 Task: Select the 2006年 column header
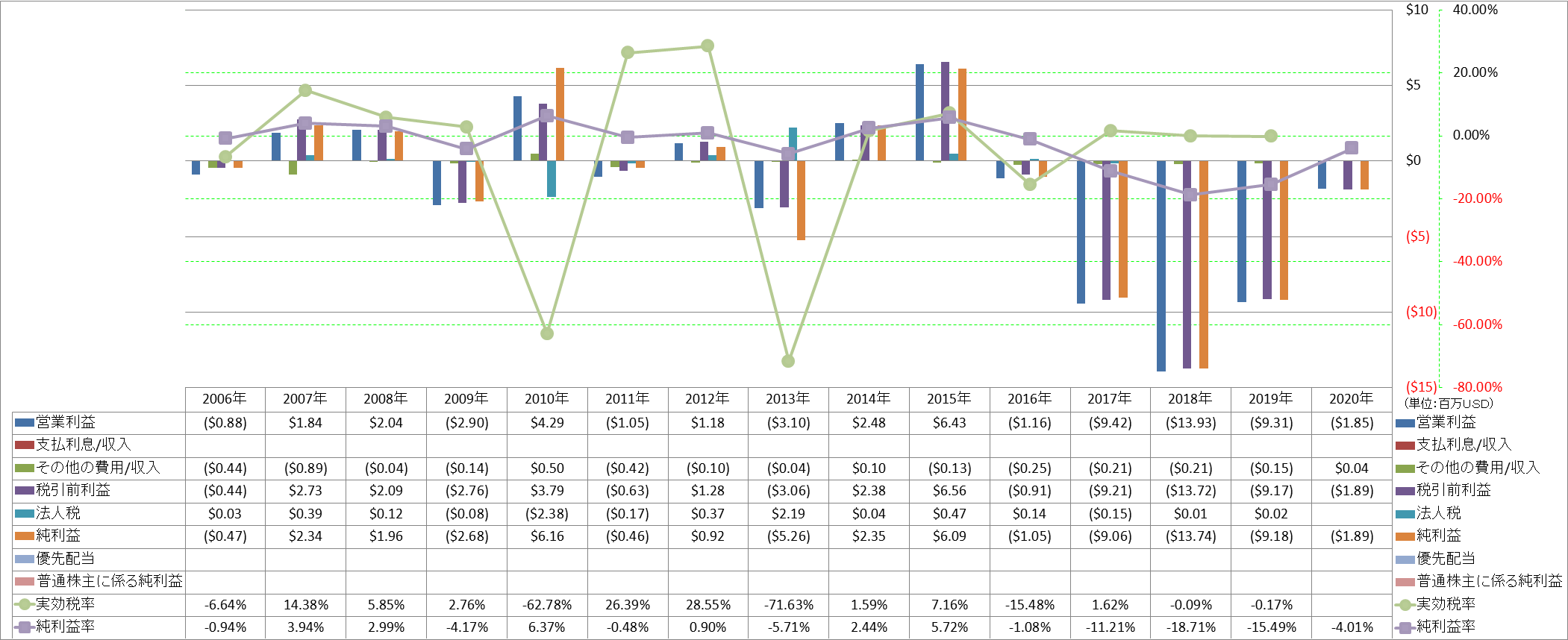225,399
